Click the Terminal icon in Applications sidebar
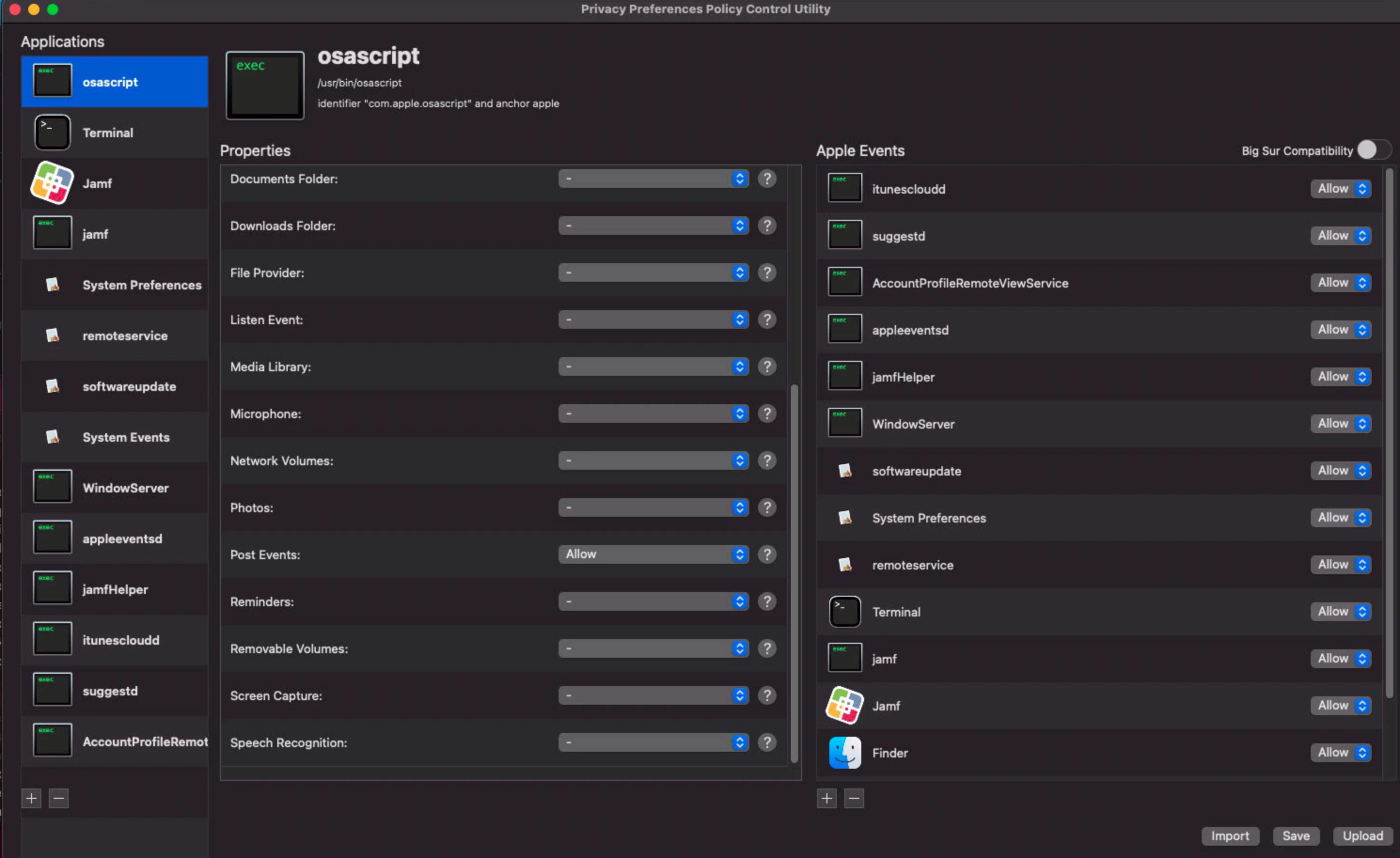This screenshot has width=1400, height=858. 52,133
